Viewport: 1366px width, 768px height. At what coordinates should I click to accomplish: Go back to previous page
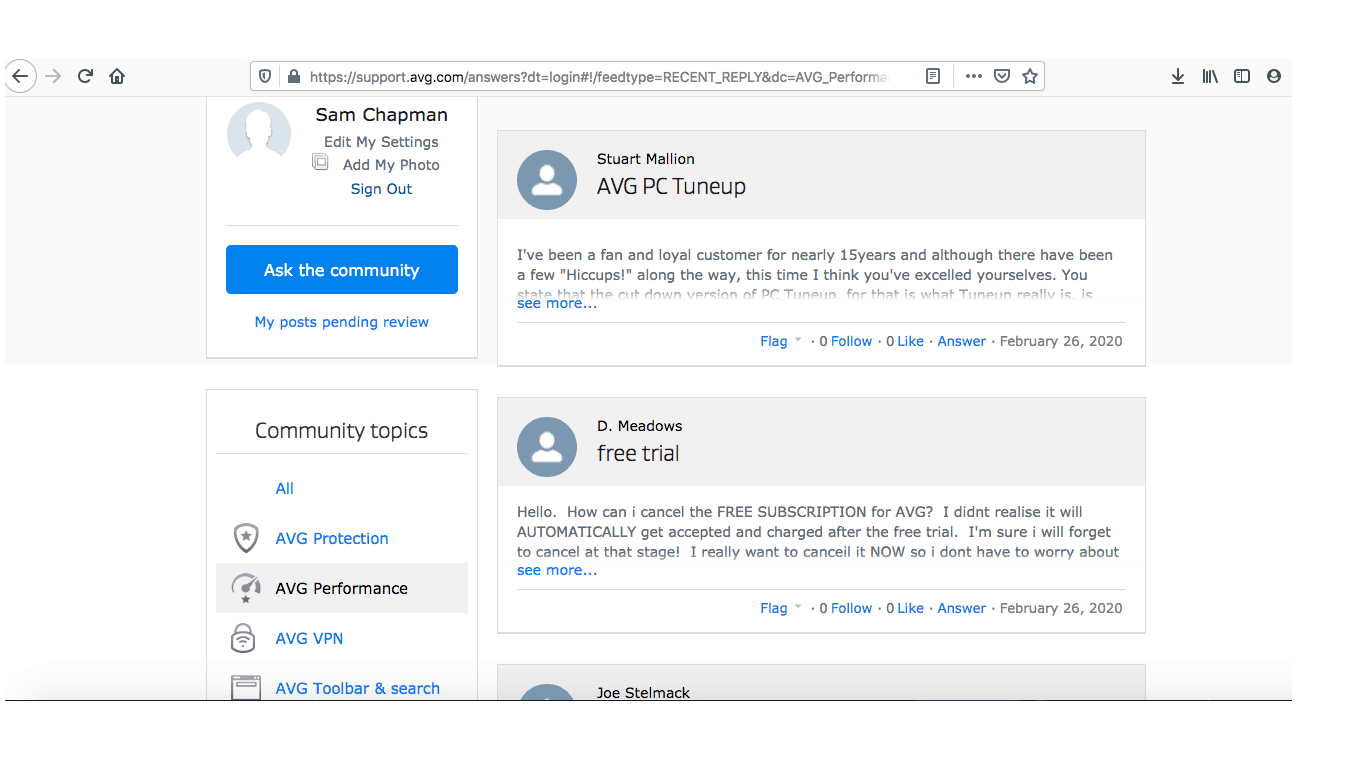pos(20,76)
